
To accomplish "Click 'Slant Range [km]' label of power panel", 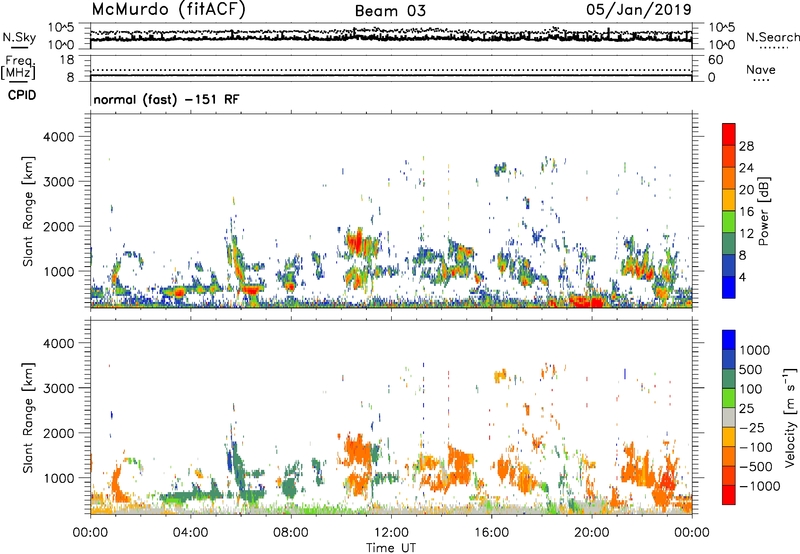I will coord(28,211).
